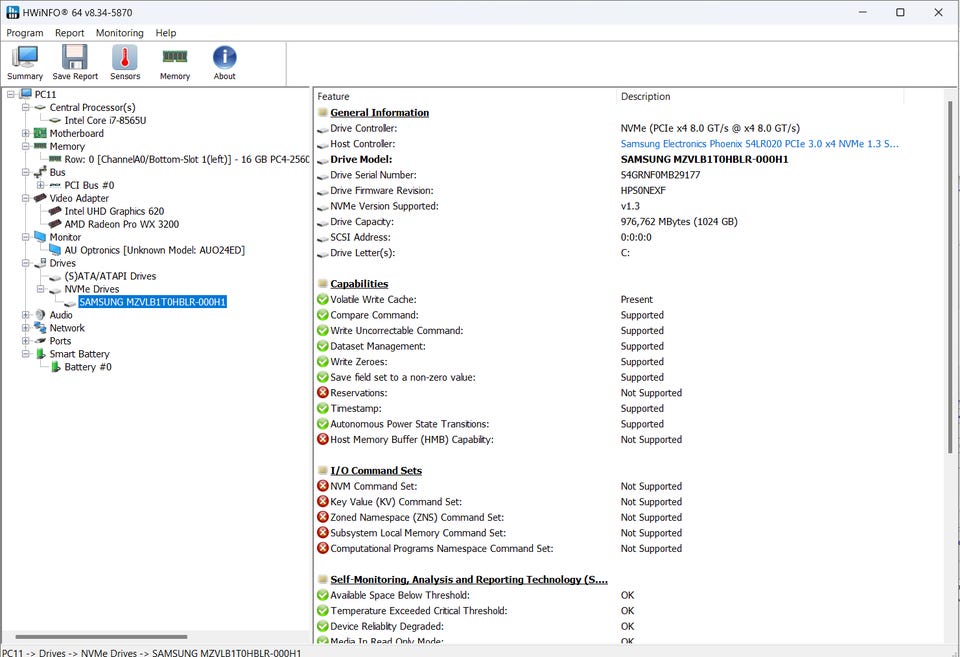Screen dimensions: 960x657
Task: Select the AU Optronics monitor item
Action: click(154, 250)
